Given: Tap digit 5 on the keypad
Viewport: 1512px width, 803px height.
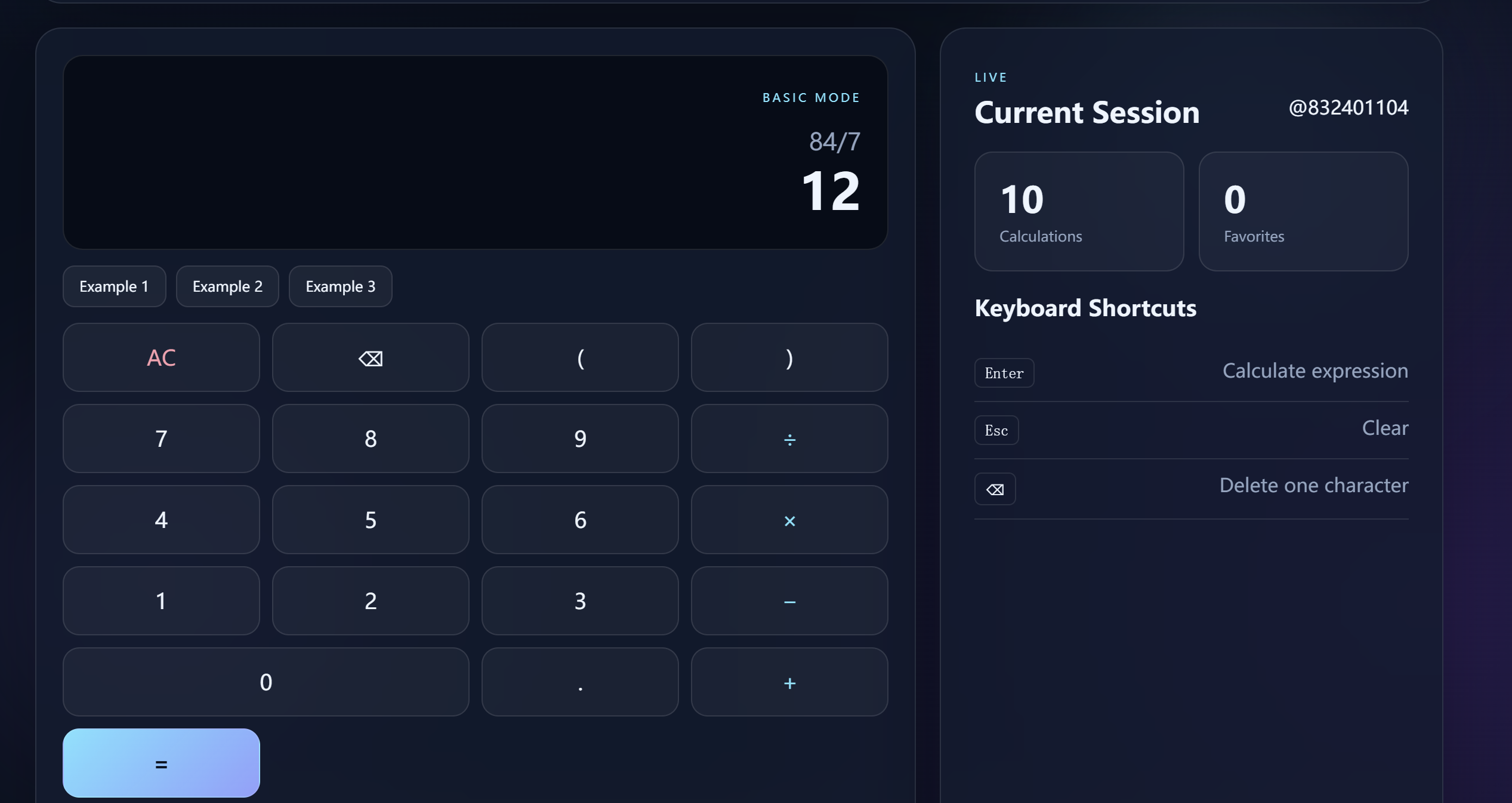Looking at the screenshot, I should (370, 520).
